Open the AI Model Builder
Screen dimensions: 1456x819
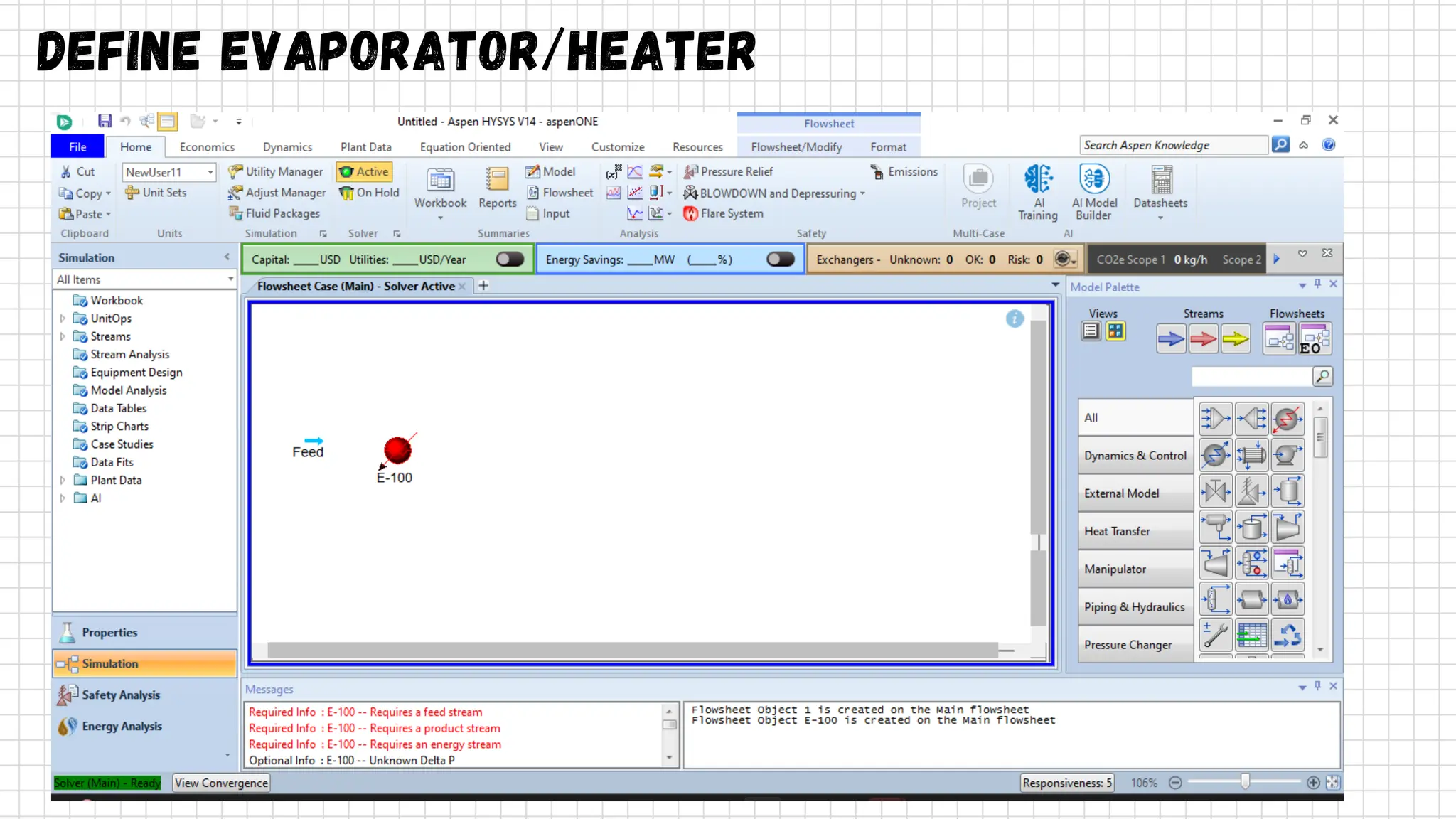(x=1094, y=193)
